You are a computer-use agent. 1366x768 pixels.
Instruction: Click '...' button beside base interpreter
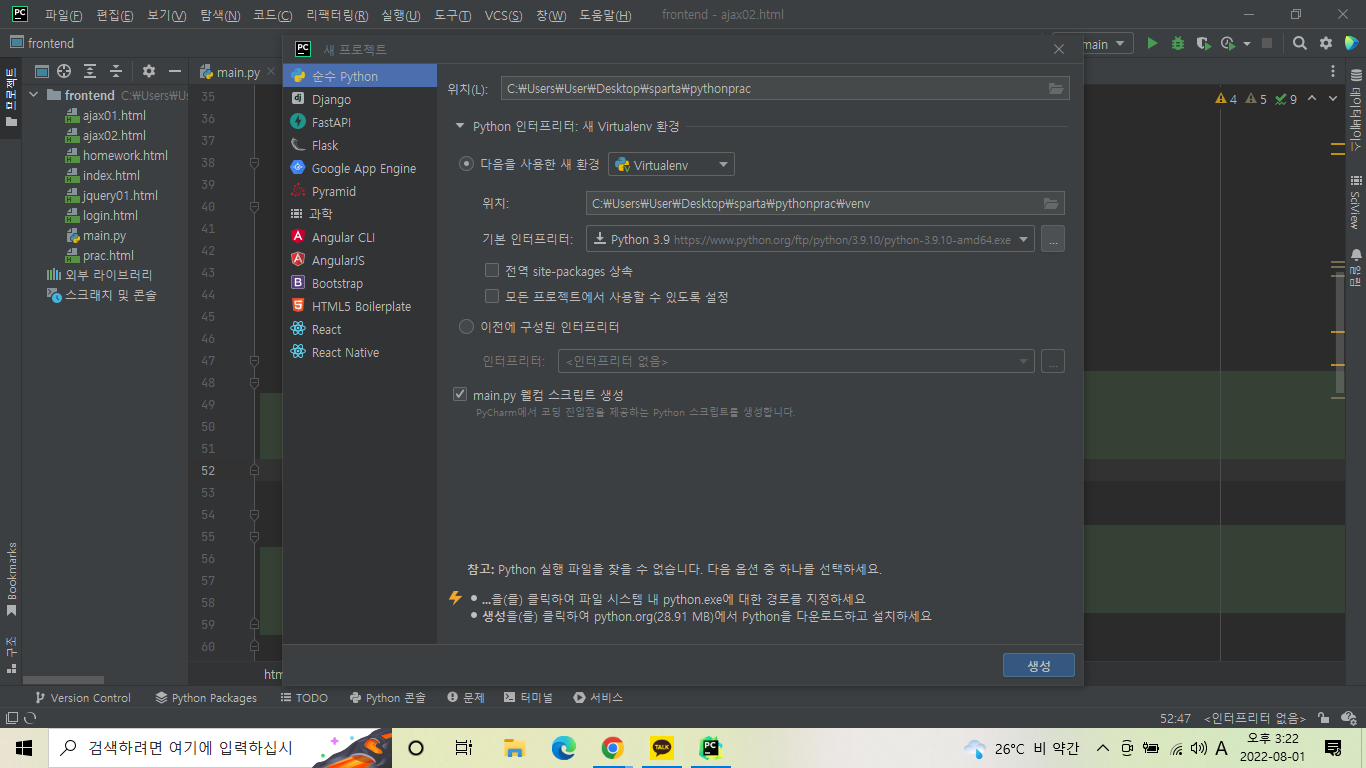[1052, 239]
